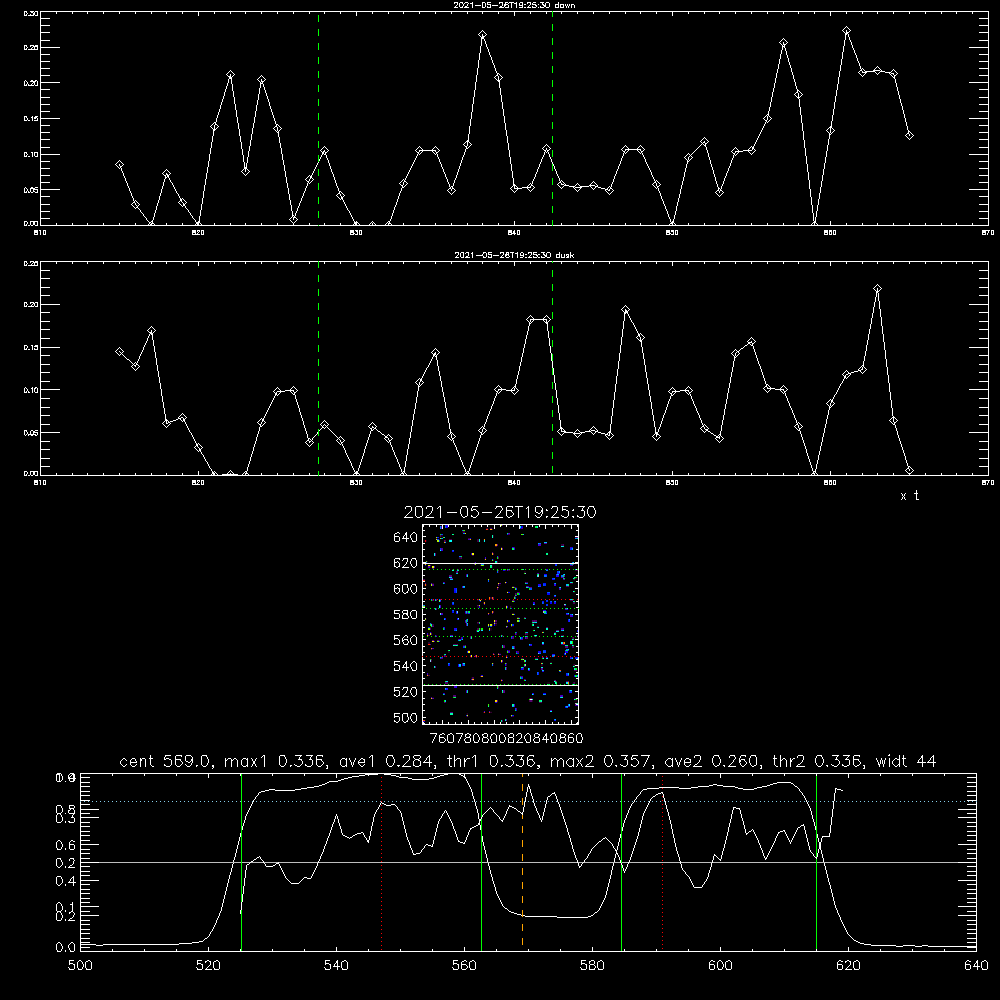This screenshot has width=1000, height=1000.
Task: Click the '0.0' label on bottom plot y-axis
Action: [x=65, y=948]
